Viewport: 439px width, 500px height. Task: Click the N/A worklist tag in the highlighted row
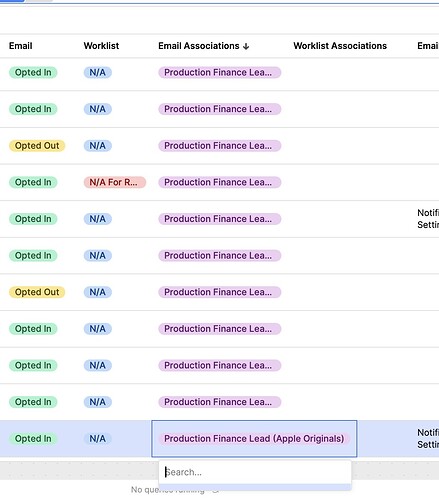(97, 439)
